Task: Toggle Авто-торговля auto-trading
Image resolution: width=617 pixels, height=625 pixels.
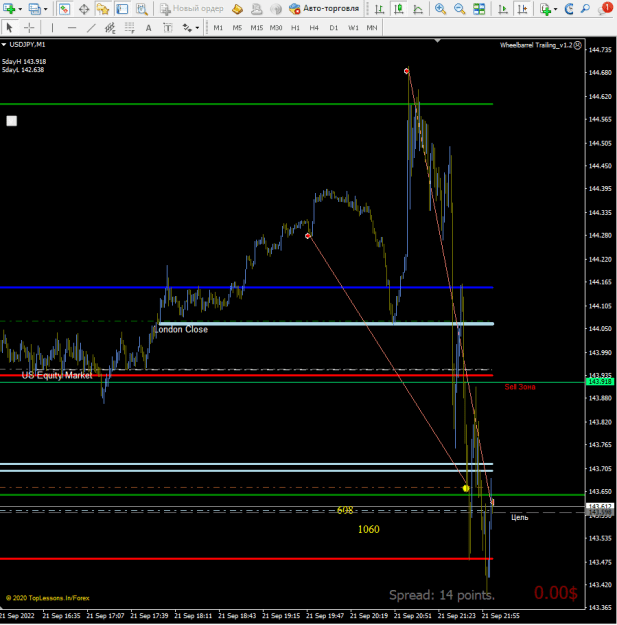Action: [324, 9]
